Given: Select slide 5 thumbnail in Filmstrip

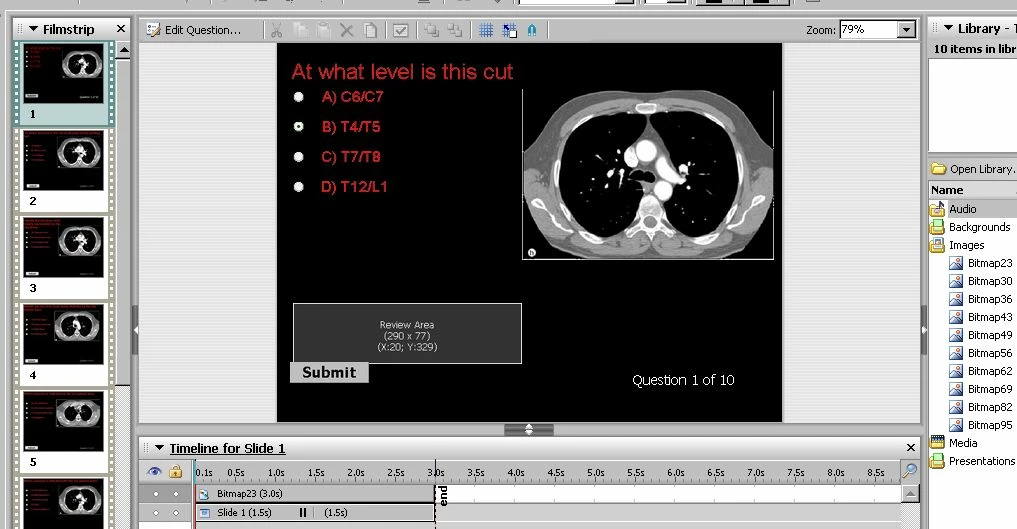Looking at the screenshot, I should pyautogui.click(x=64, y=421).
